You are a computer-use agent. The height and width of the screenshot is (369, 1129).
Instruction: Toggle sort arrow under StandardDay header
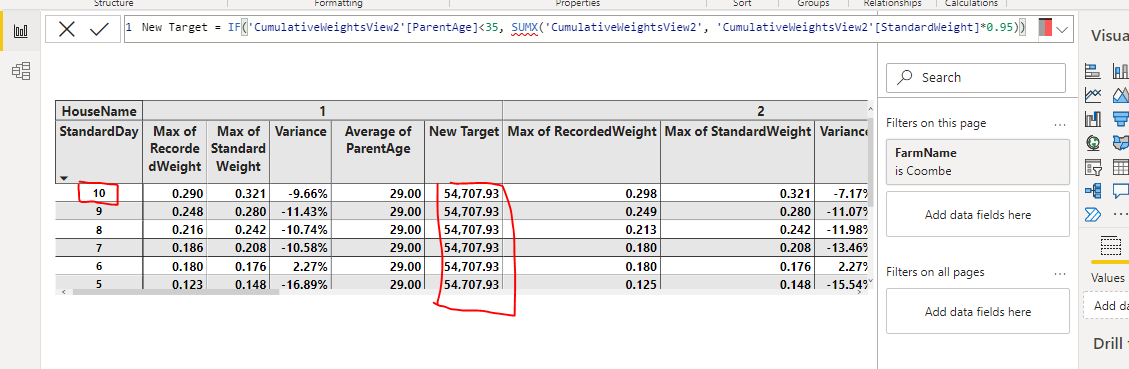[x=64, y=178]
